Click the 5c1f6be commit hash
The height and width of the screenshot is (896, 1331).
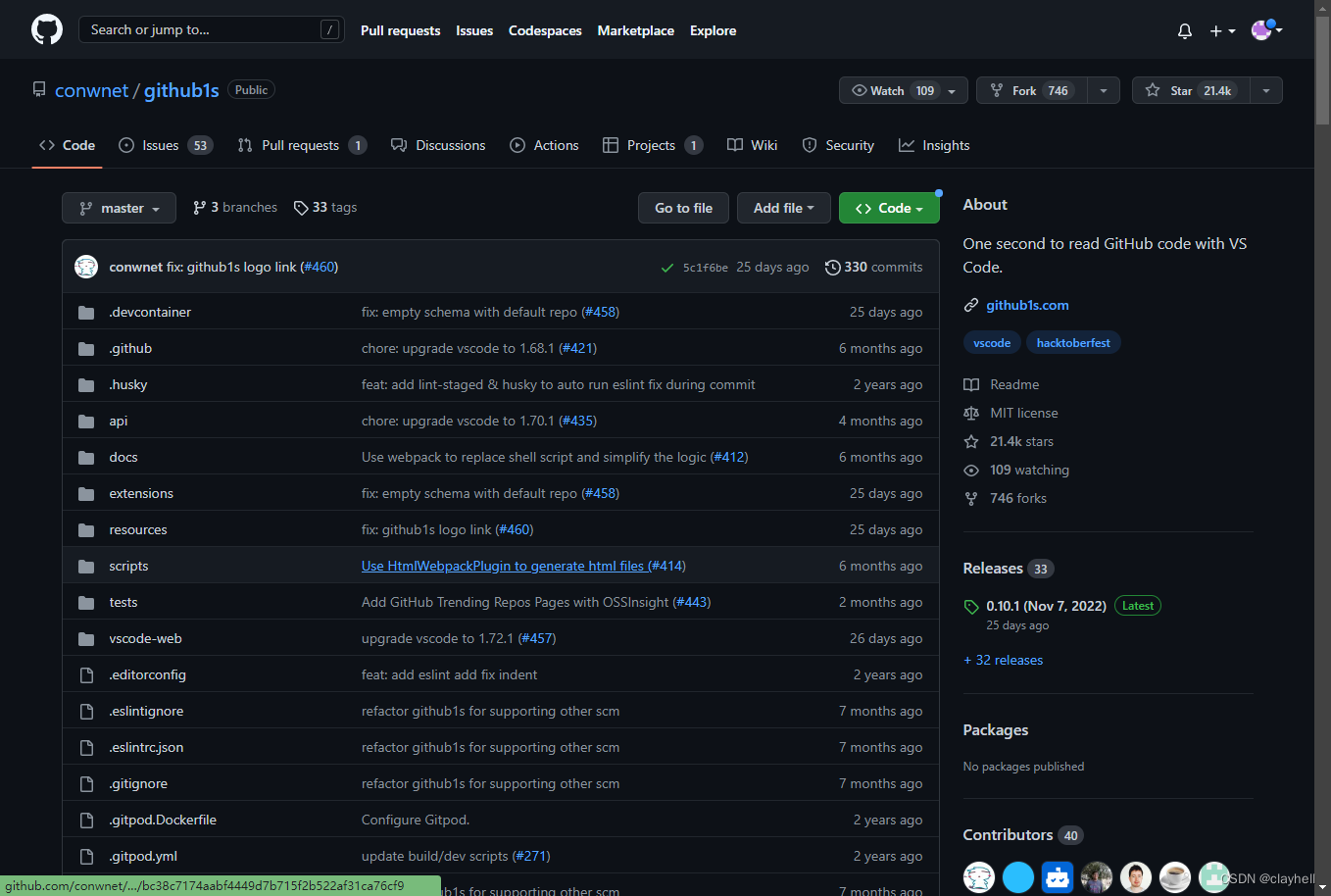[x=706, y=268]
